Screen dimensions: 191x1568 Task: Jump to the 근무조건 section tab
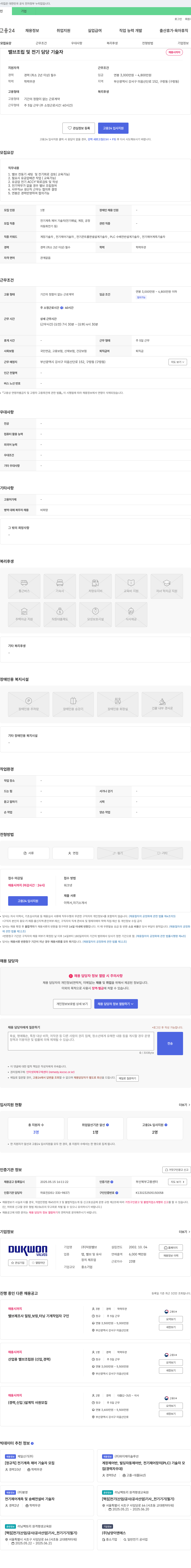41,43
